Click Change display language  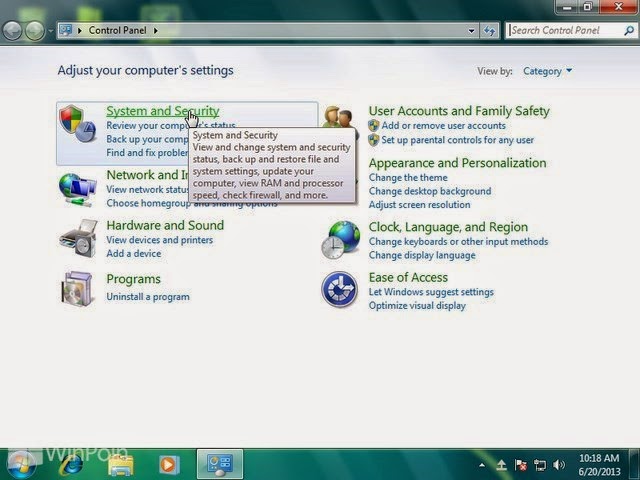click(x=422, y=255)
